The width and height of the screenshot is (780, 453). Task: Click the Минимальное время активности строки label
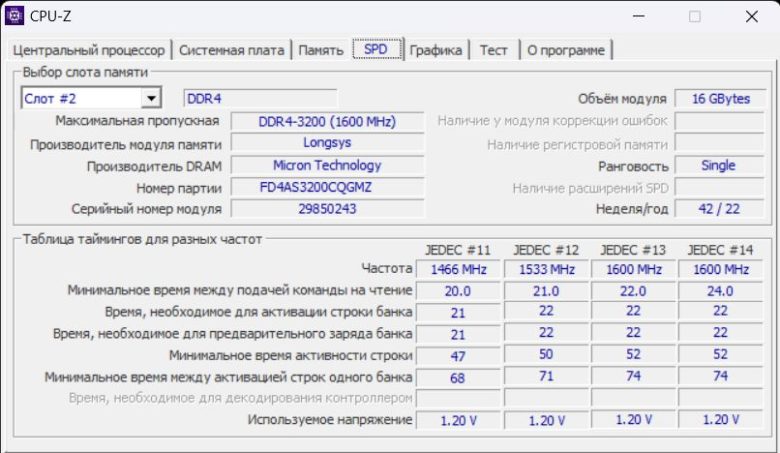pos(291,356)
